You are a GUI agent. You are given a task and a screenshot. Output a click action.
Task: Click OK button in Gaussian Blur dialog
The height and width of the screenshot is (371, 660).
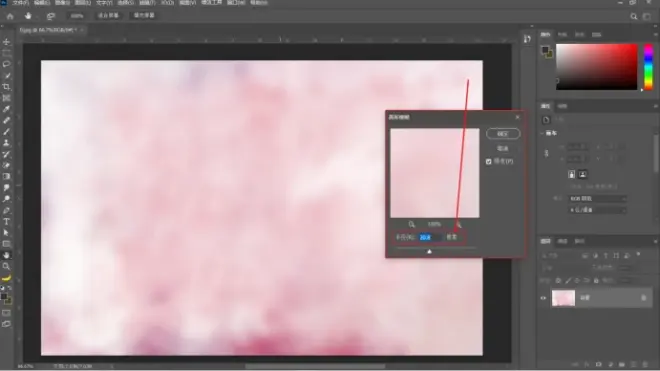(503, 134)
